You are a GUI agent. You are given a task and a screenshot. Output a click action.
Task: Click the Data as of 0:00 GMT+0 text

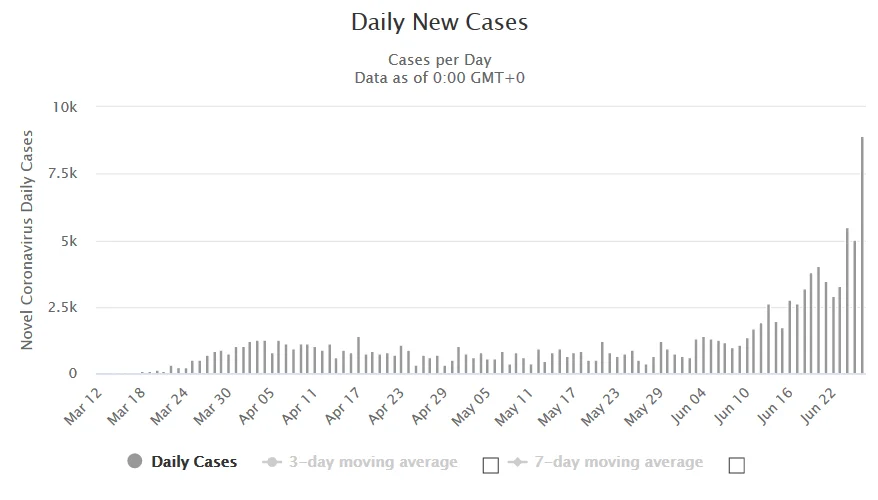(439, 77)
